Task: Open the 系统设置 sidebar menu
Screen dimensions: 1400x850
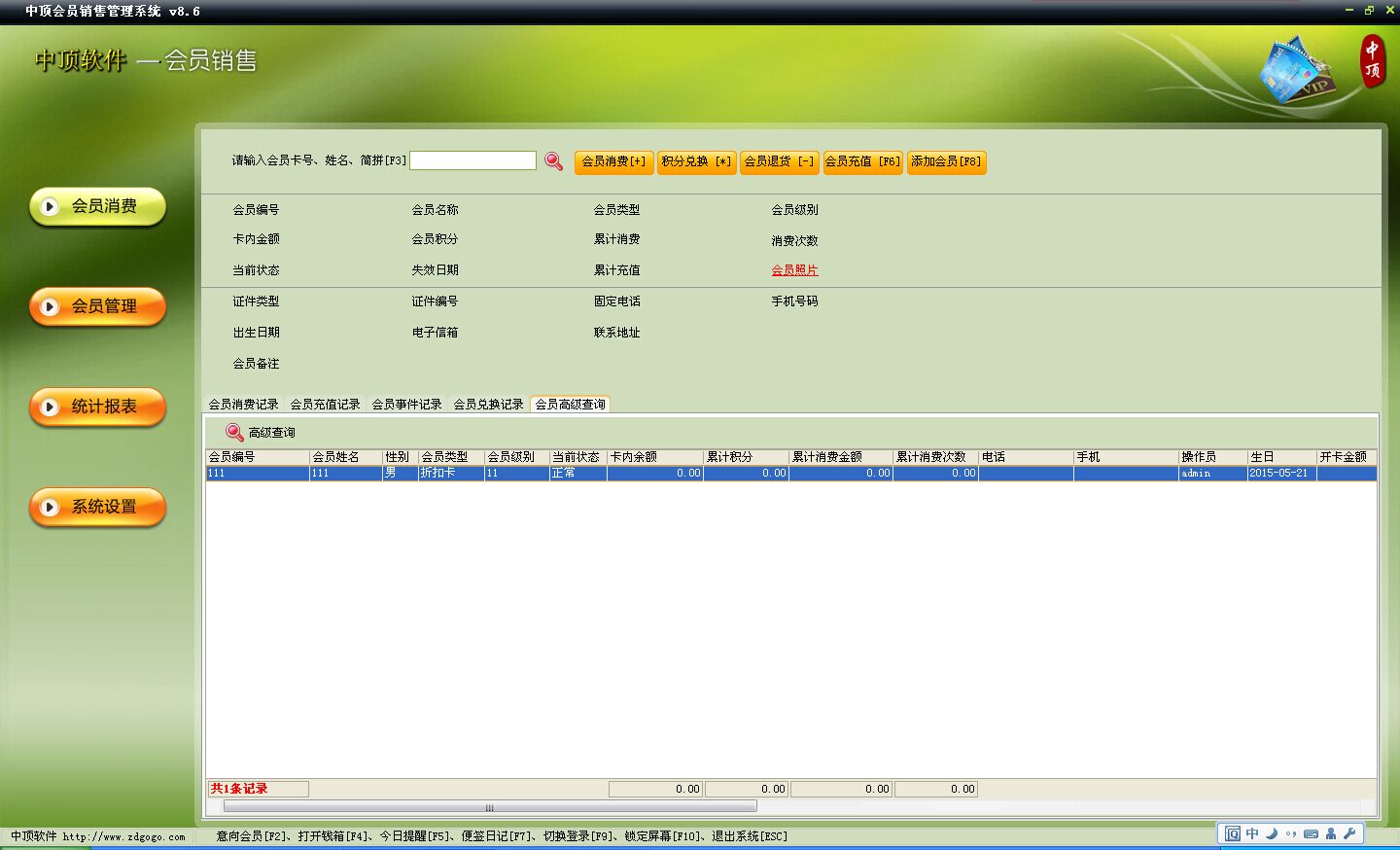Action: tap(98, 507)
